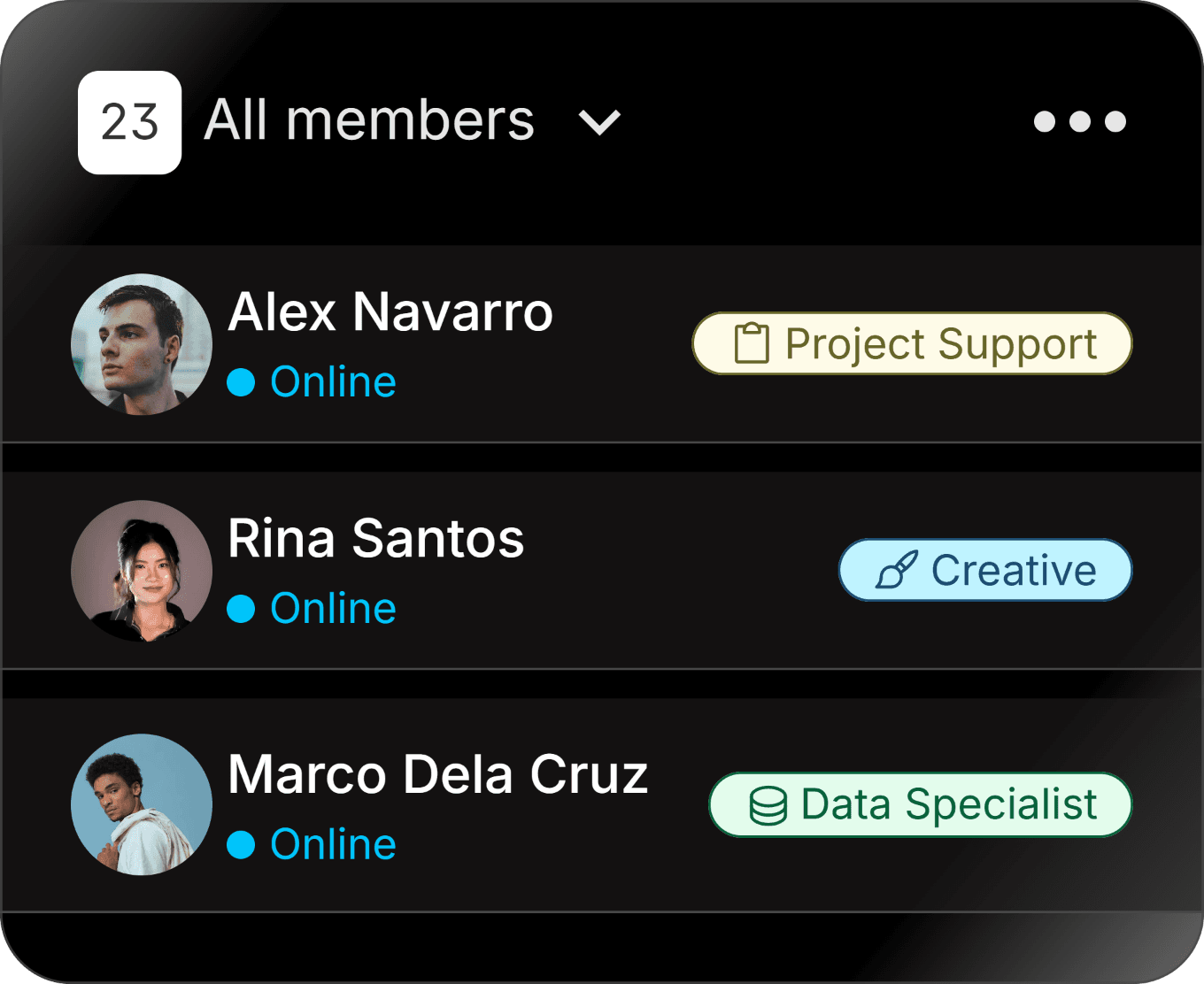This screenshot has width=1204, height=984.
Task: Click Rina Santos's online status dot
Action: pyautogui.click(x=241, y=609)
